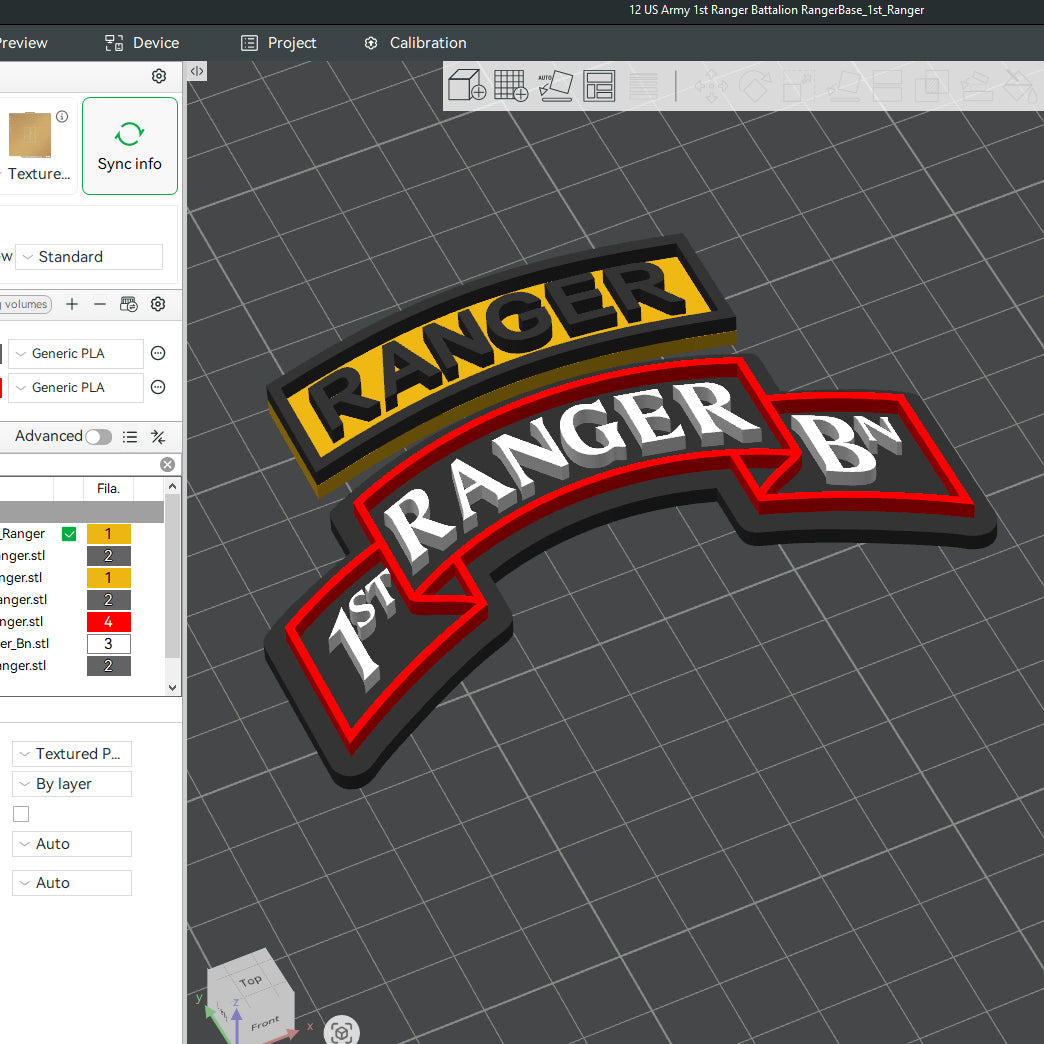Arrange all objects with the arrange icon
The width and height of the screenshot is (1044, 1044).
(599, 85)
